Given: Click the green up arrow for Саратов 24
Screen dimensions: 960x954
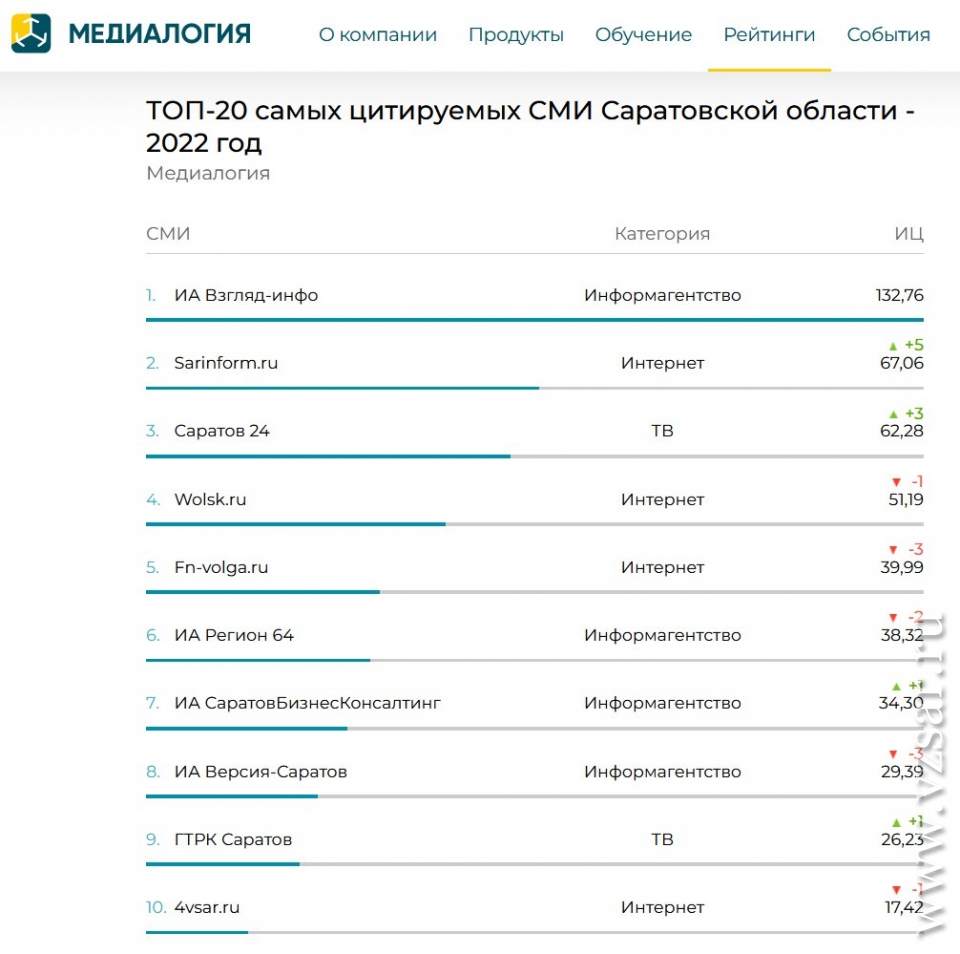Looking at the screenshot, I should coord(893,415).
